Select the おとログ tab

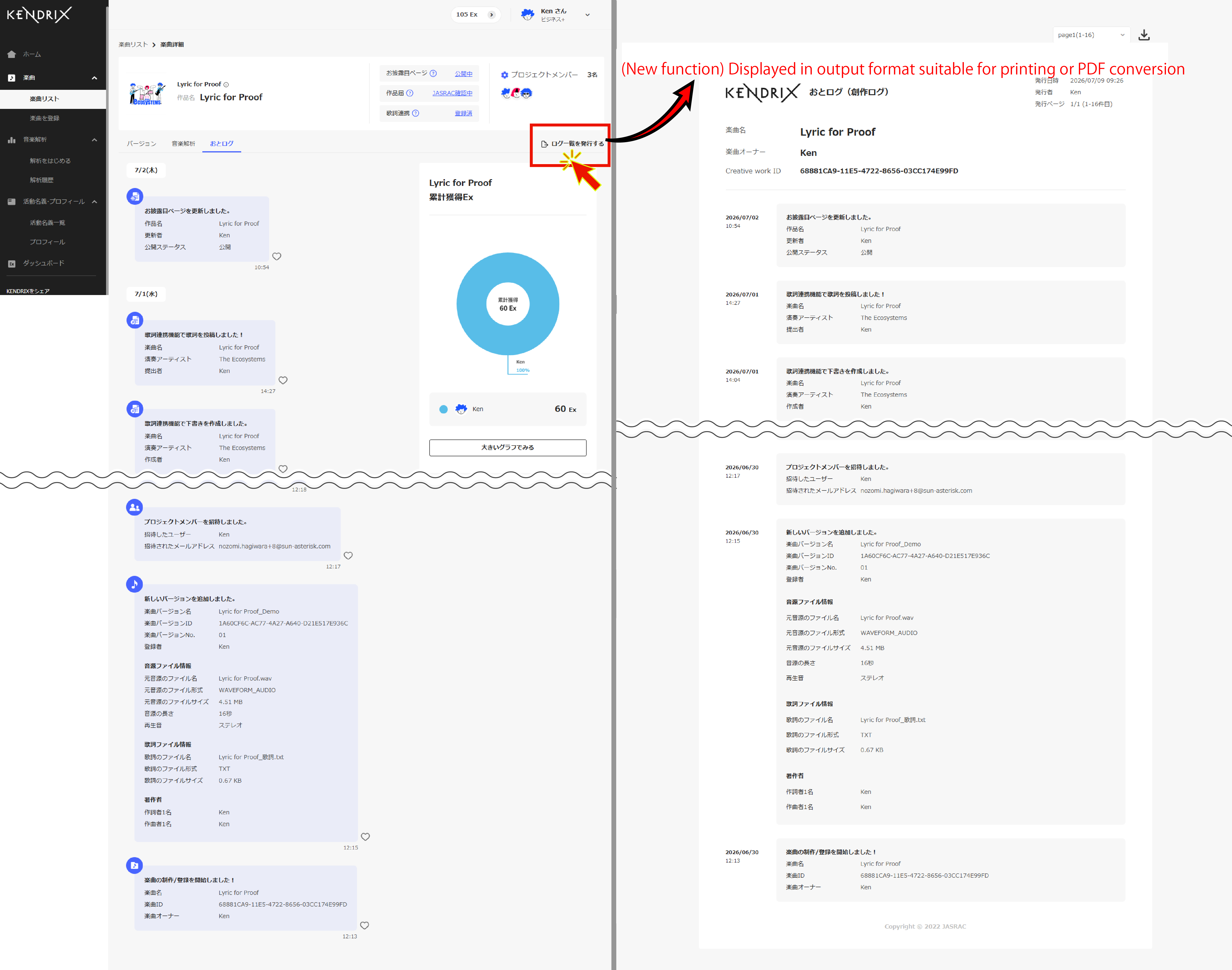[221, 144]
